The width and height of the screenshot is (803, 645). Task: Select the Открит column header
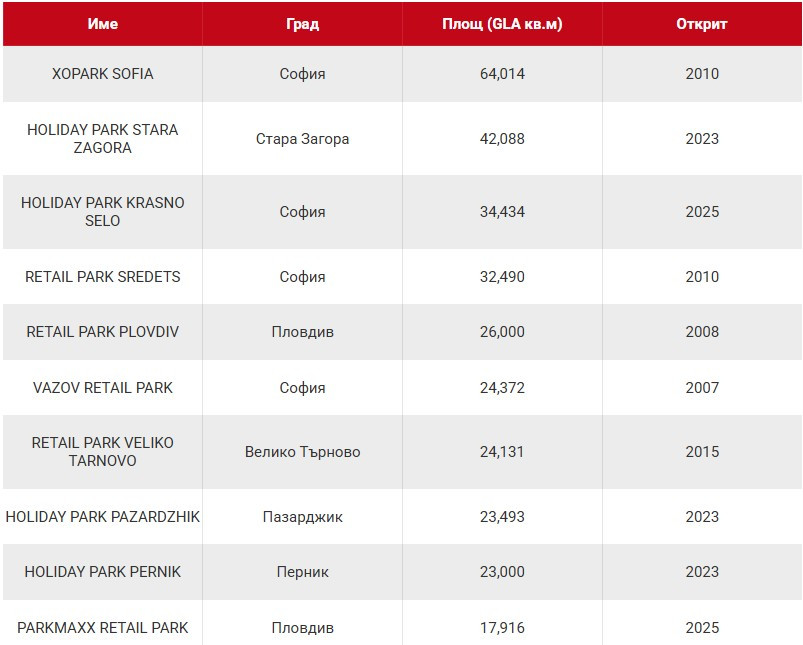(x=702, y=24)
